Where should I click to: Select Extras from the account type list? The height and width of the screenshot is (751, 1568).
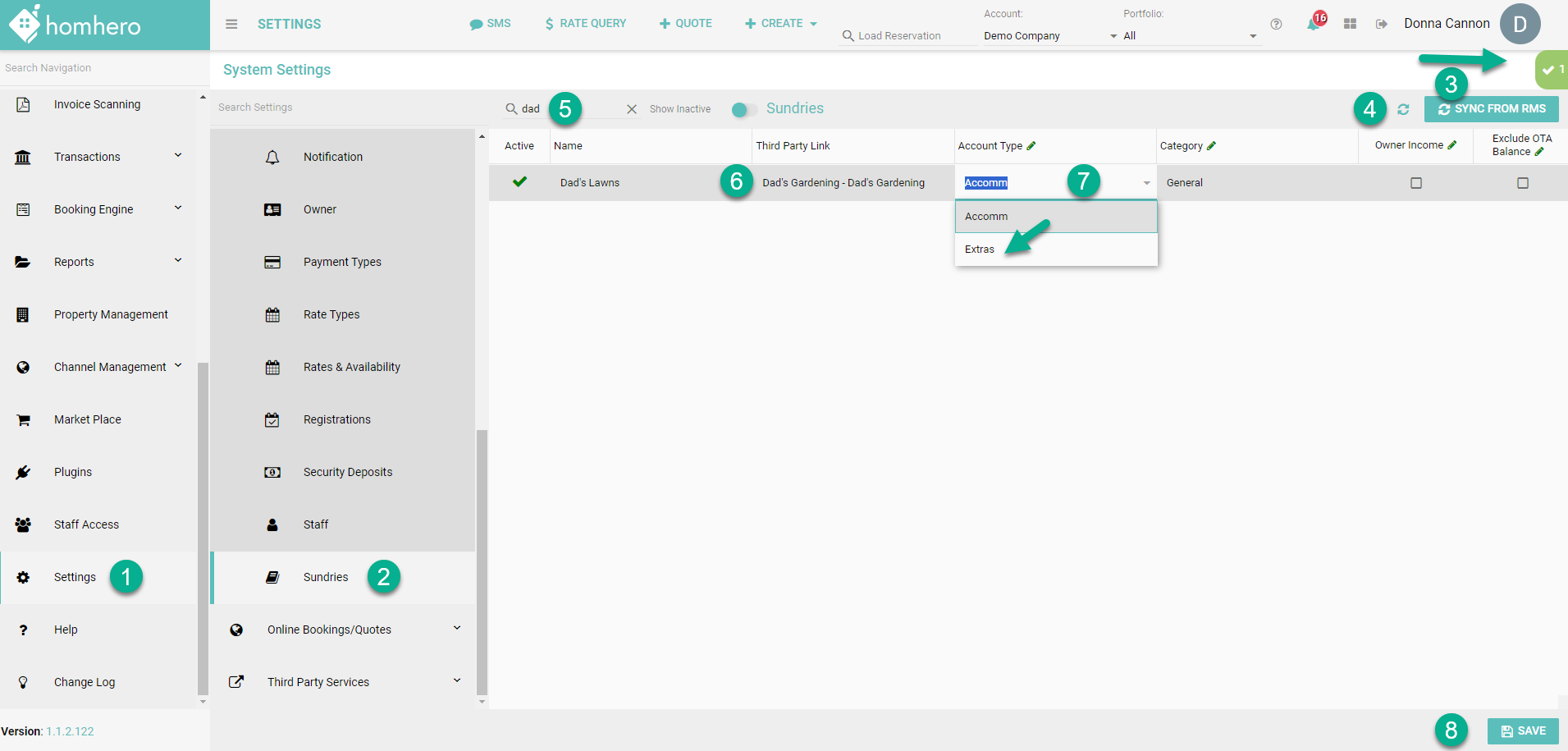[x=980, y=250]
